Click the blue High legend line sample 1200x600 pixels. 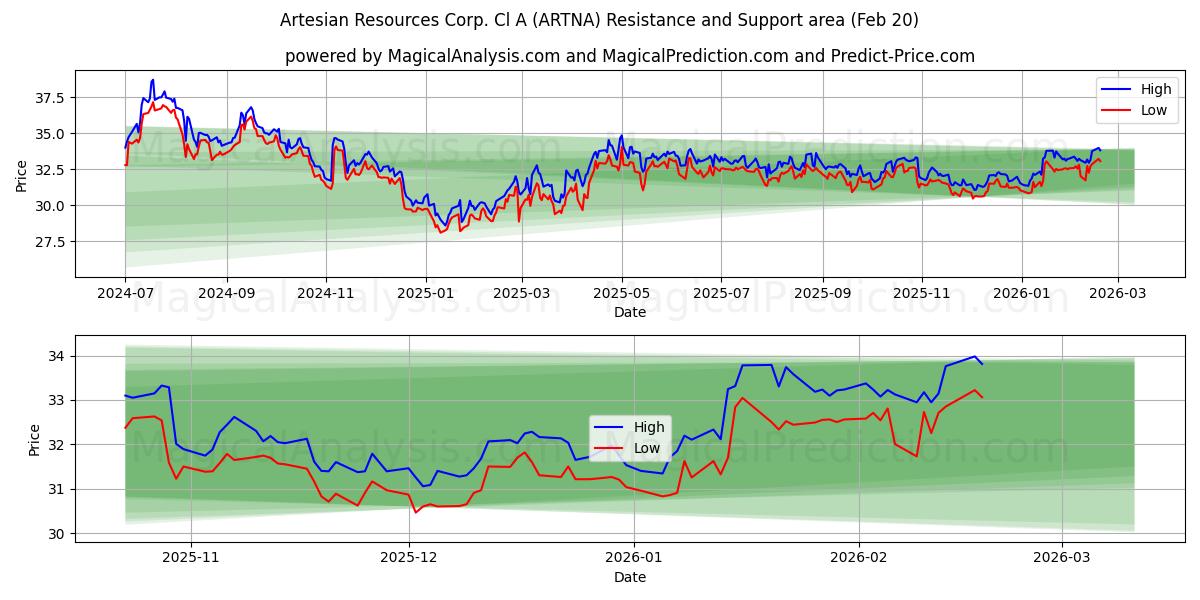point(1114,89)
